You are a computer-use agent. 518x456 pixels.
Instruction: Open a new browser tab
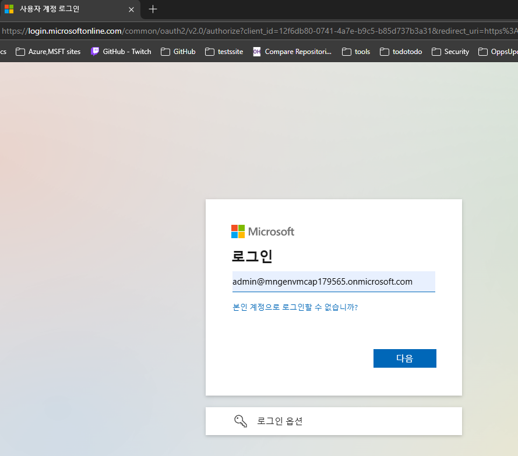click(153, 9)
